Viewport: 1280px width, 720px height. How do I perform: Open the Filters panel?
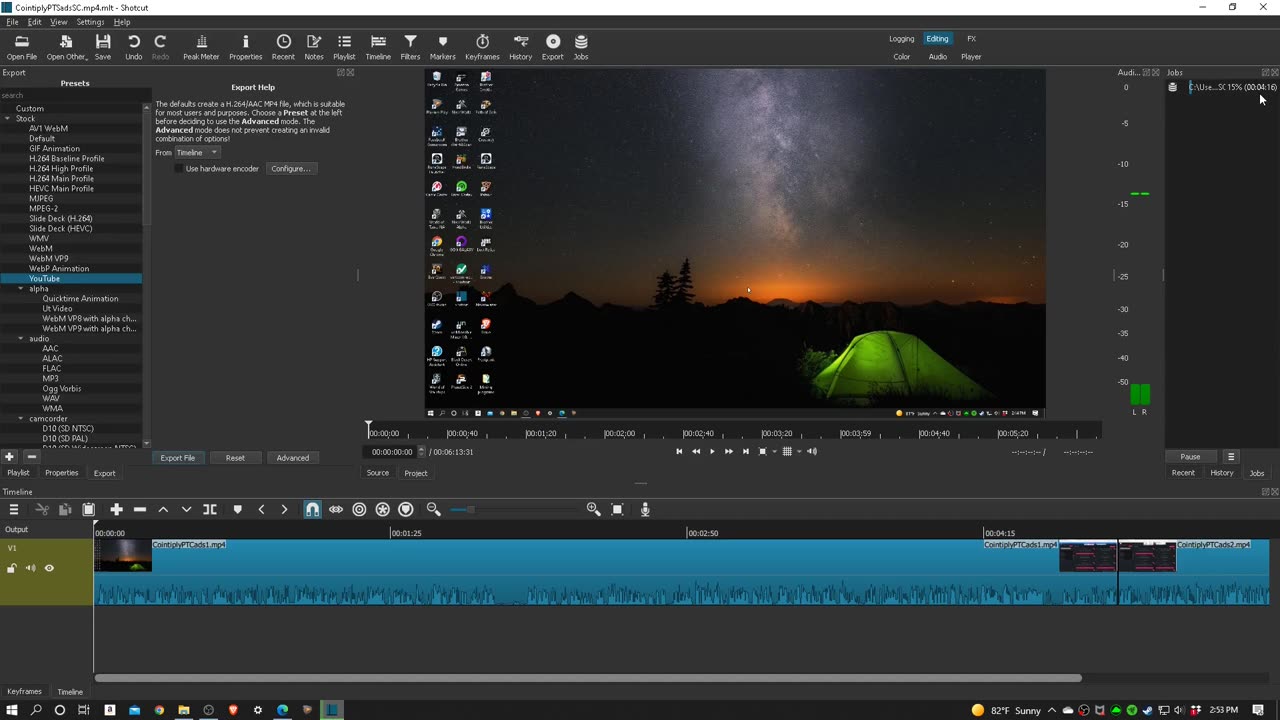[x=410, y=46]
